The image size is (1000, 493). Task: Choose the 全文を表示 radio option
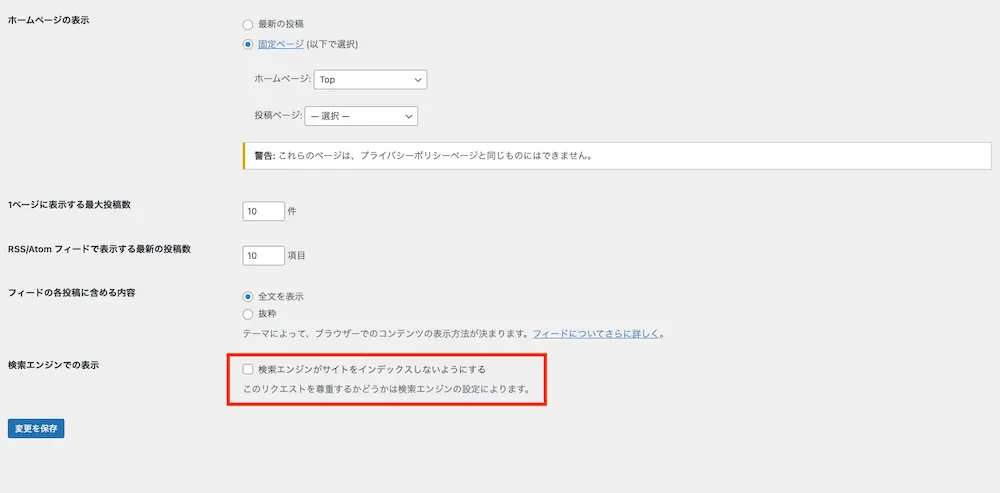pyautogui.click(x=248, y=297)
